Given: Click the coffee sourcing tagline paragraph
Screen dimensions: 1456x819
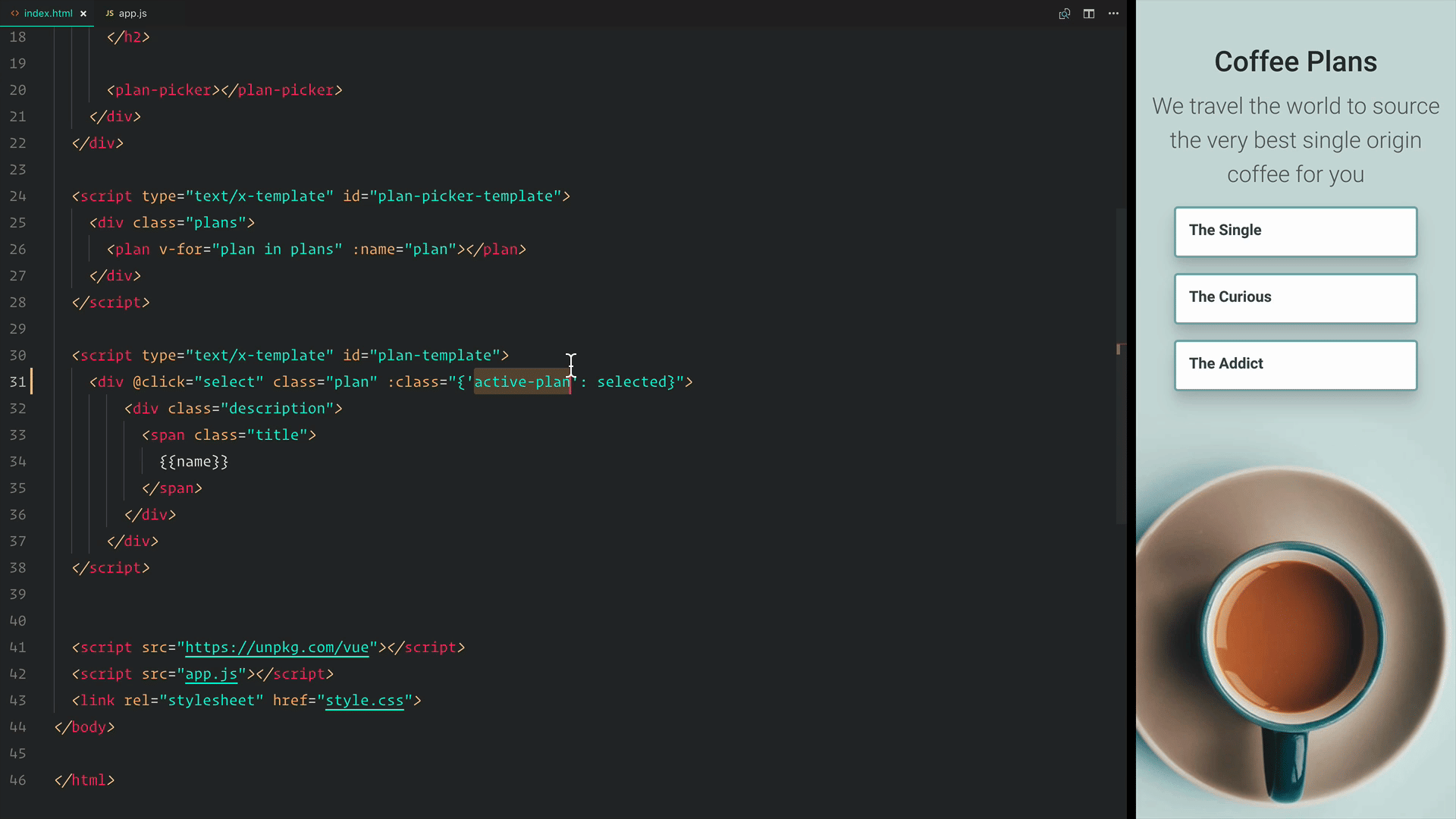Looking at the screenshot, I should [x=1295, y=140].
